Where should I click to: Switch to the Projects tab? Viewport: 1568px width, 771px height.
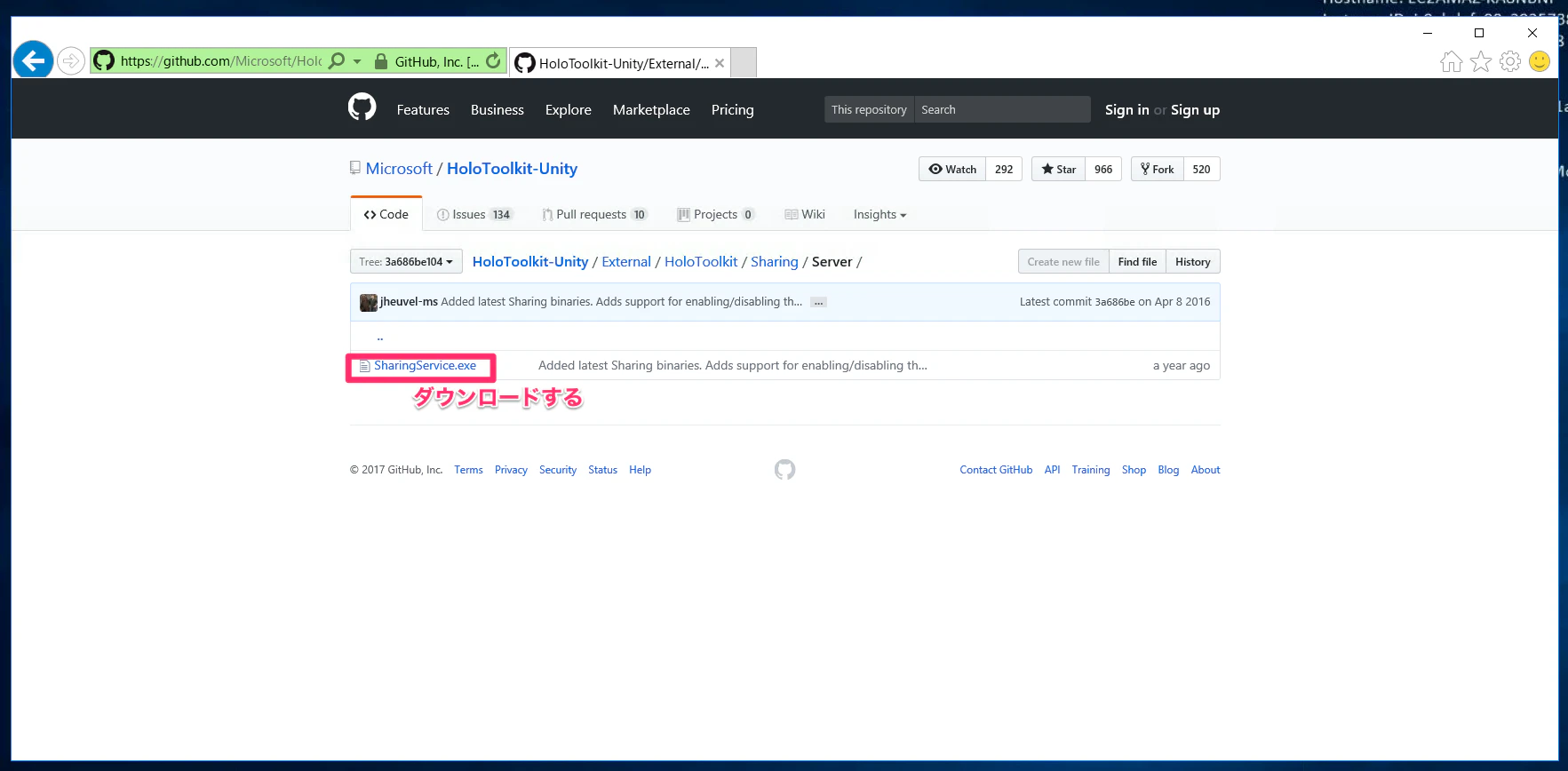716,214
